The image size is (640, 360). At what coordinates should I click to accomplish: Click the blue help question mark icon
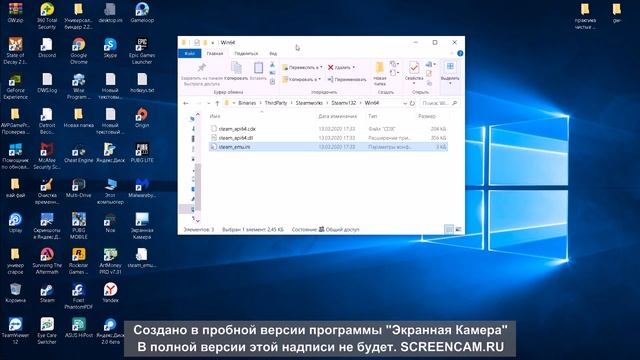pyautogui.click(x=460, y=53)
